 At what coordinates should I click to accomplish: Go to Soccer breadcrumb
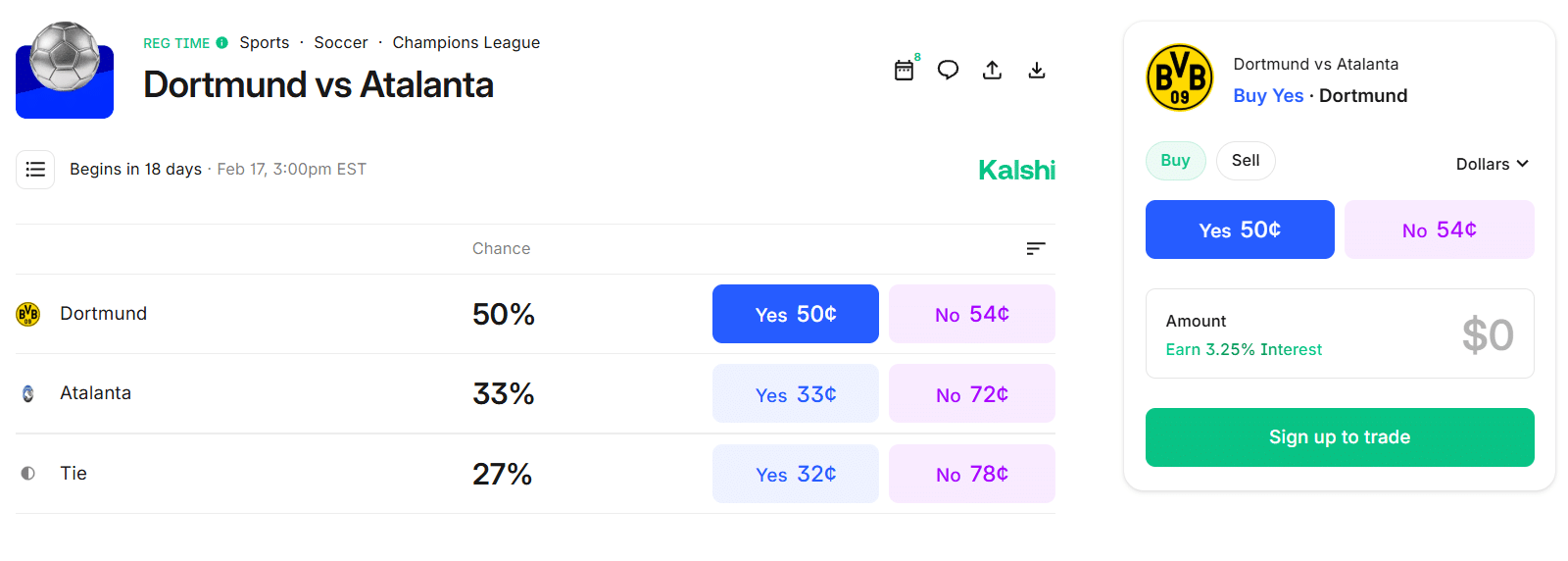coord(341,43)
